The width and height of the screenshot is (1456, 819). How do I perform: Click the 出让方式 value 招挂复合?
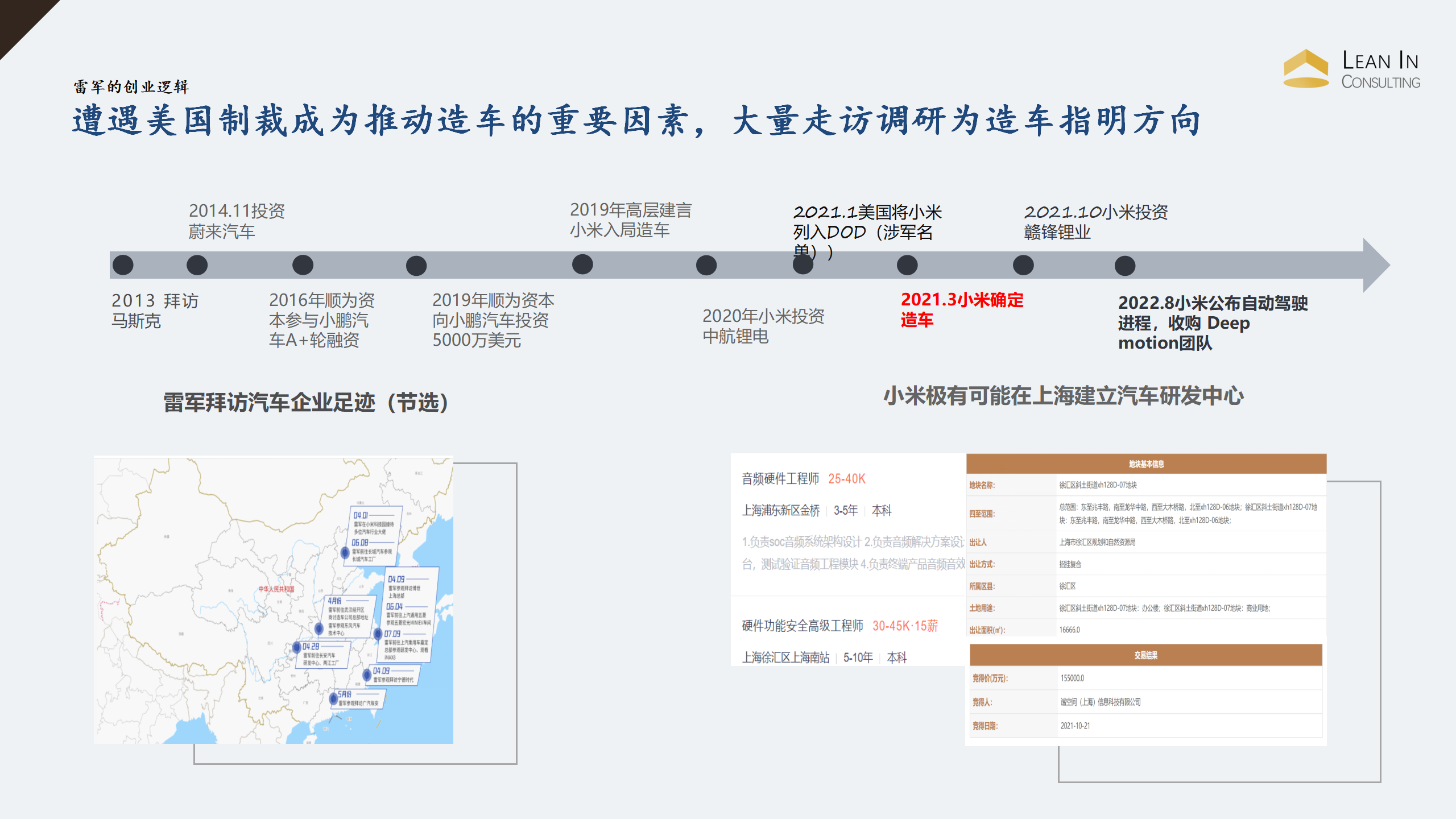[x=1070, y=564]
